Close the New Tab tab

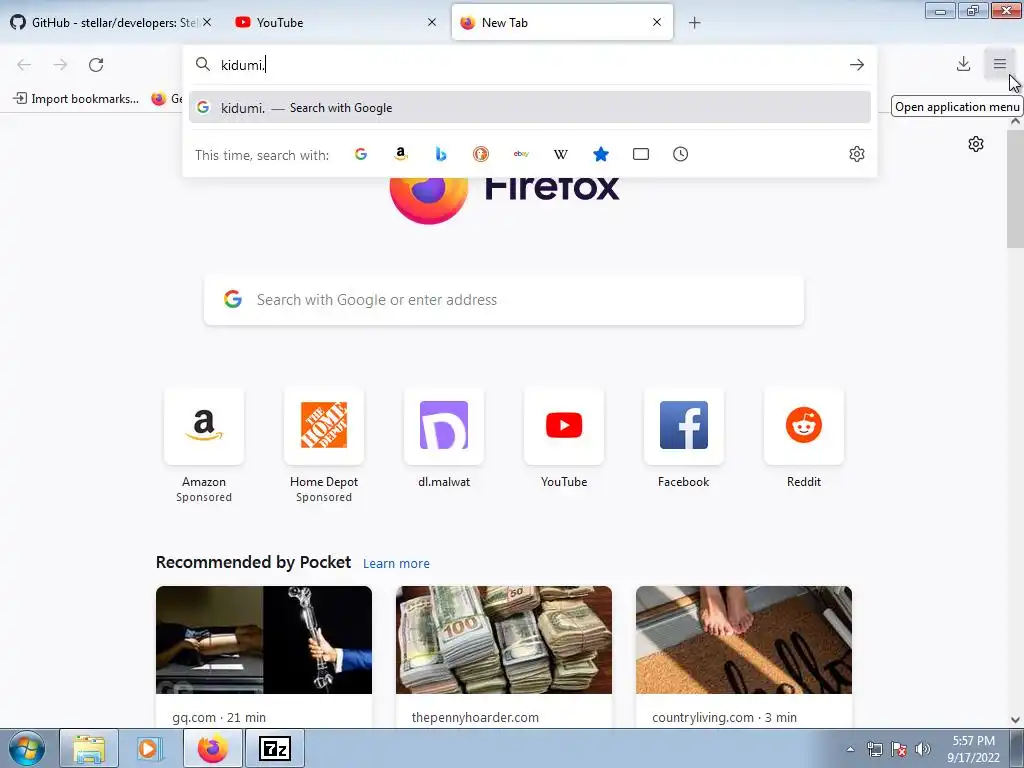click(657, 22)
